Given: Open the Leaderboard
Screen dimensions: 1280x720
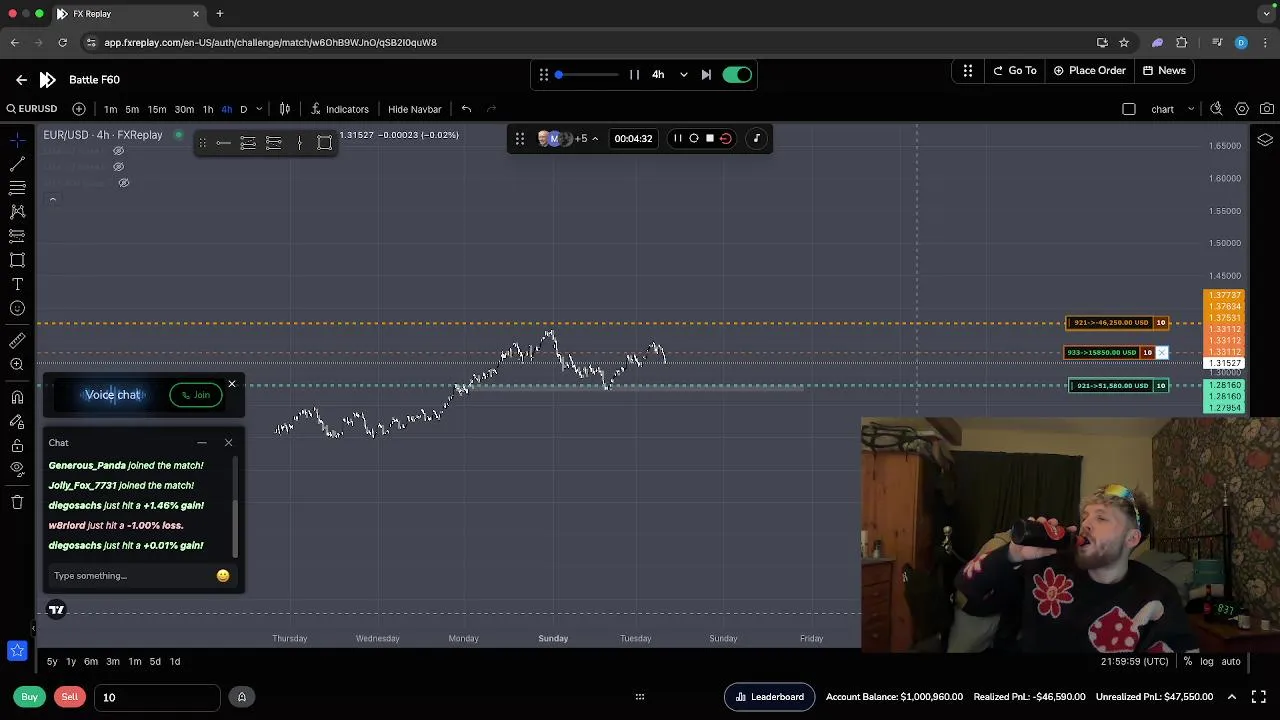Looking at the screenshot, I should pyautogui.click(x=769, y=697).
